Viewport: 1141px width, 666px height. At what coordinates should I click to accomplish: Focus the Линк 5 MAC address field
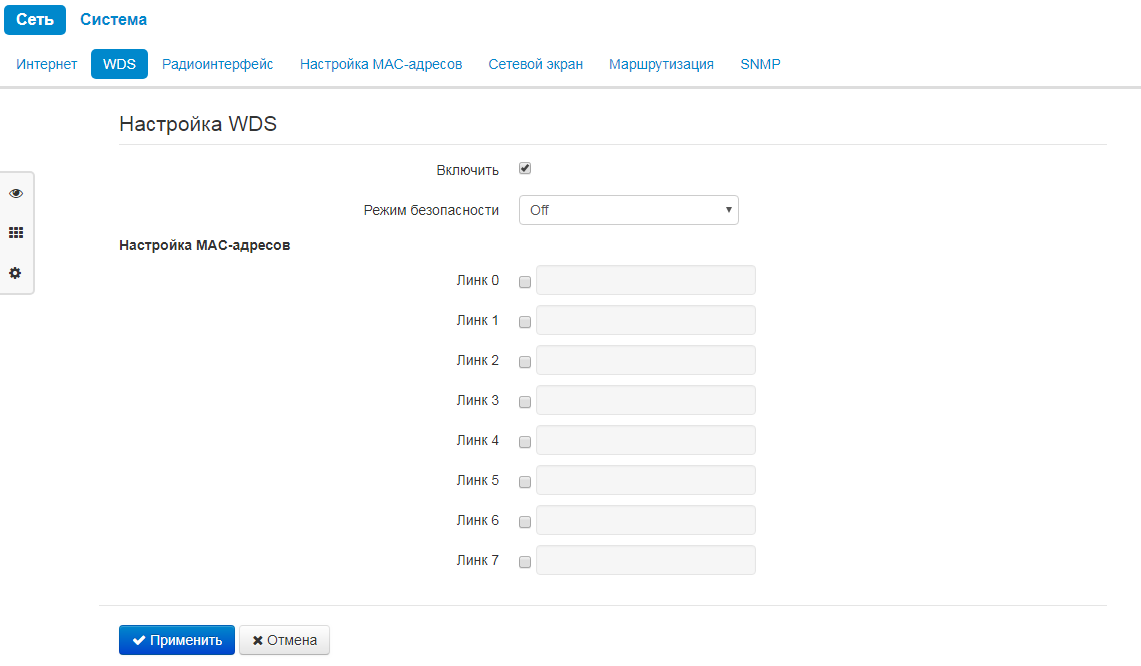[x=645, y=480]
